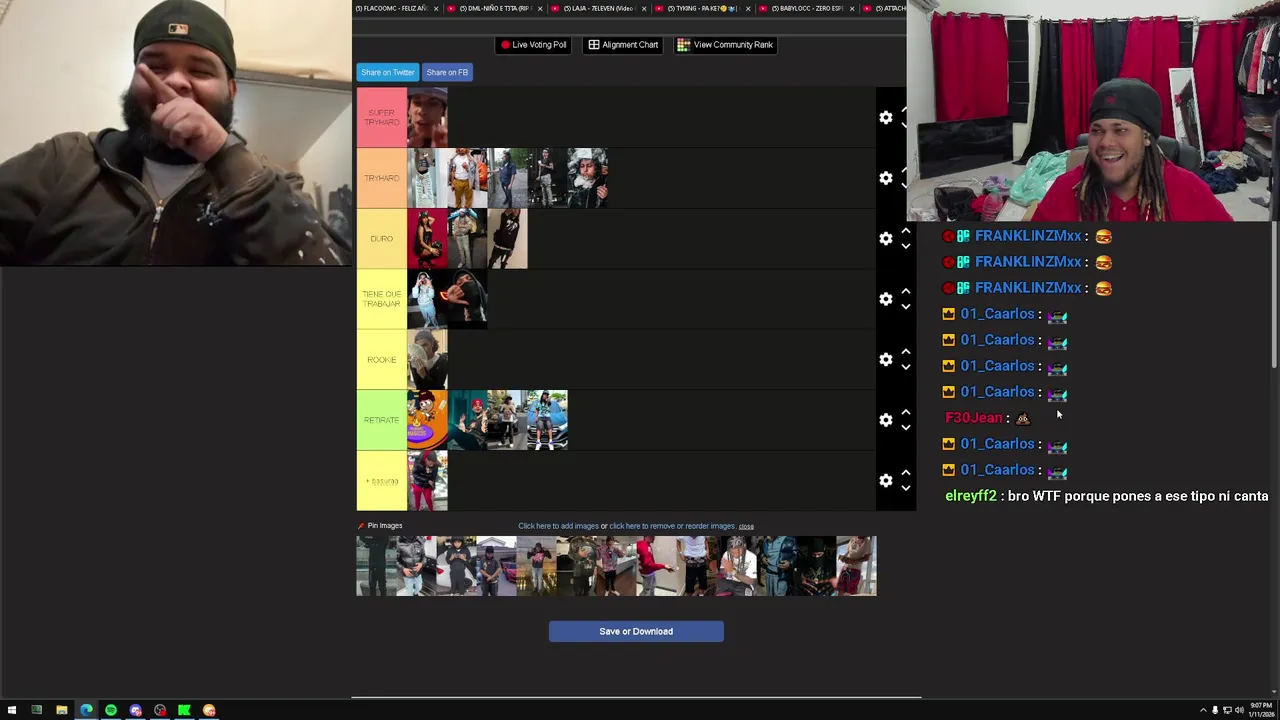Open View Community Rank
This screenshot has height=720, width=1280.
(x=725, y=45)
